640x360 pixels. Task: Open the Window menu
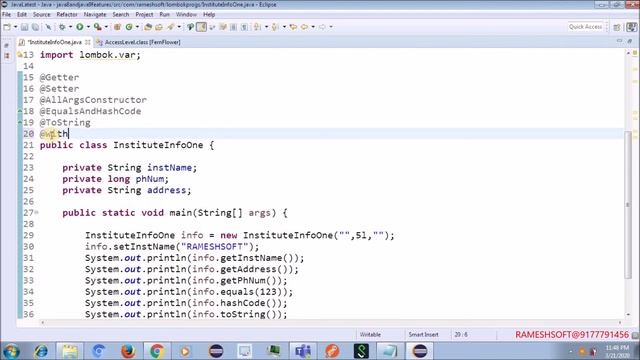(x=186, y=15)
